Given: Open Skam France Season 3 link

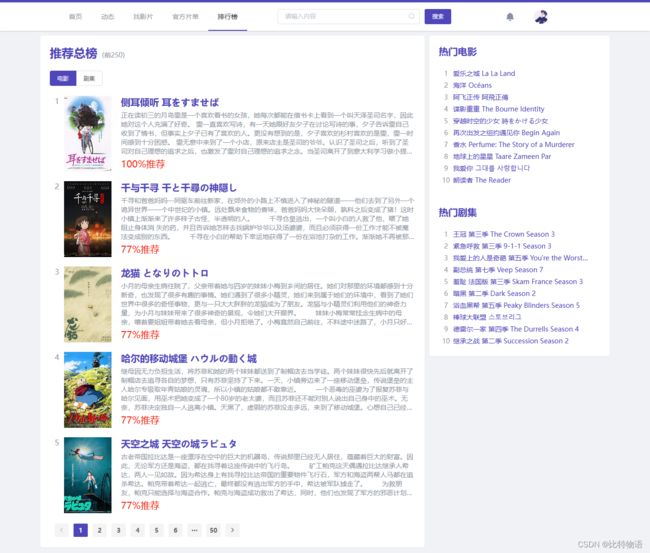Looking at the screenshot, I should 518,281.
